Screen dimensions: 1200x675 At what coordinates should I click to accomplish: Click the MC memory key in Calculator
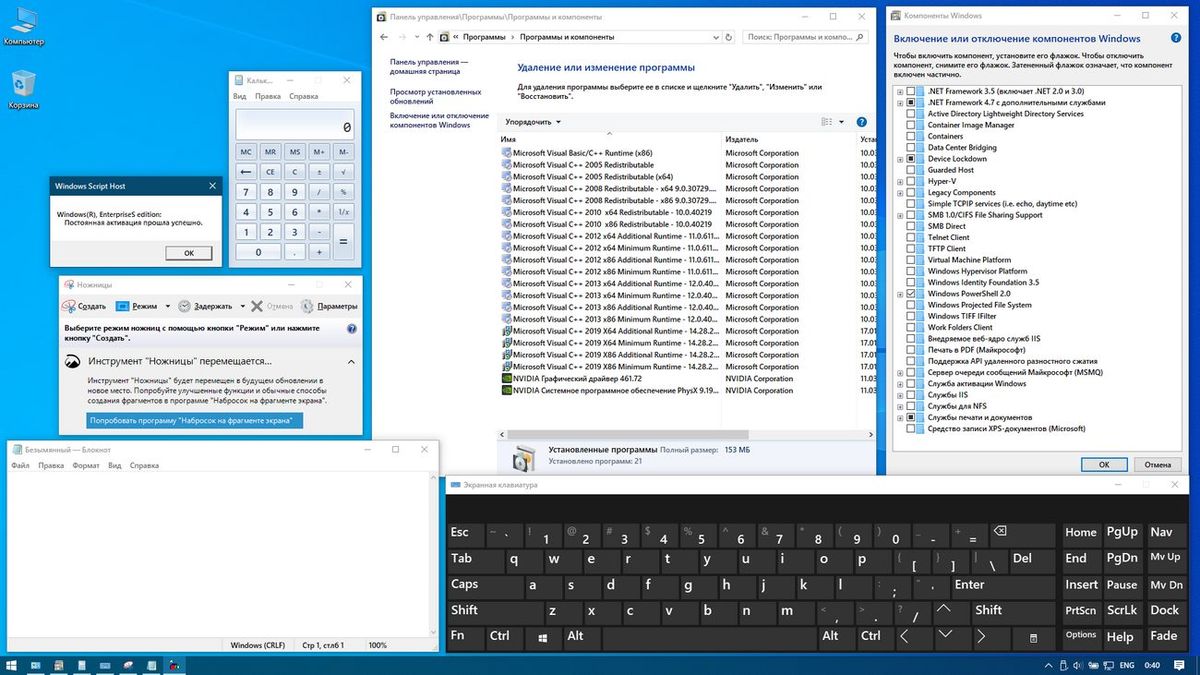click(x=245, y=151)
